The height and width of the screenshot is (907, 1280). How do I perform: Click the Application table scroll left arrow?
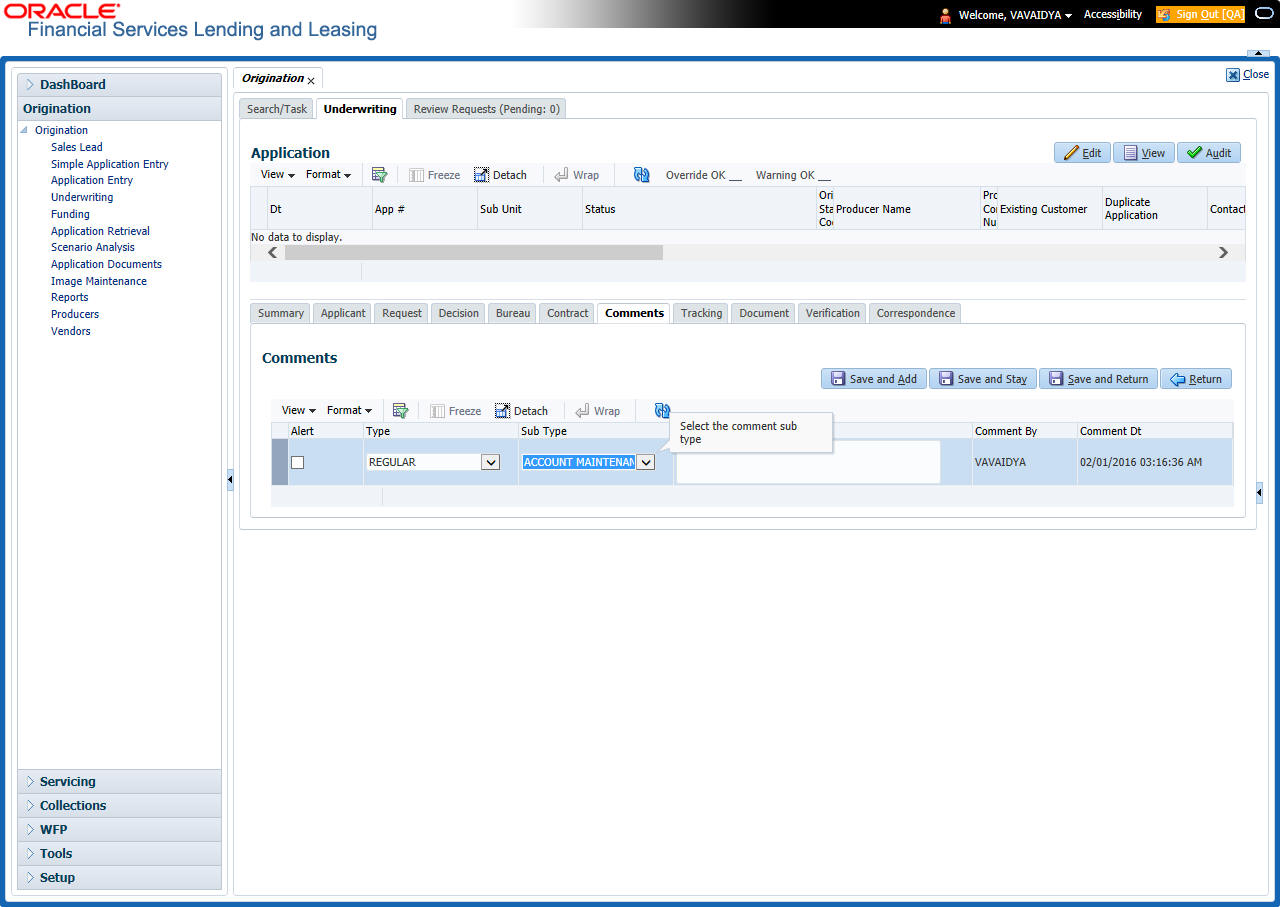tap(273, 253)
